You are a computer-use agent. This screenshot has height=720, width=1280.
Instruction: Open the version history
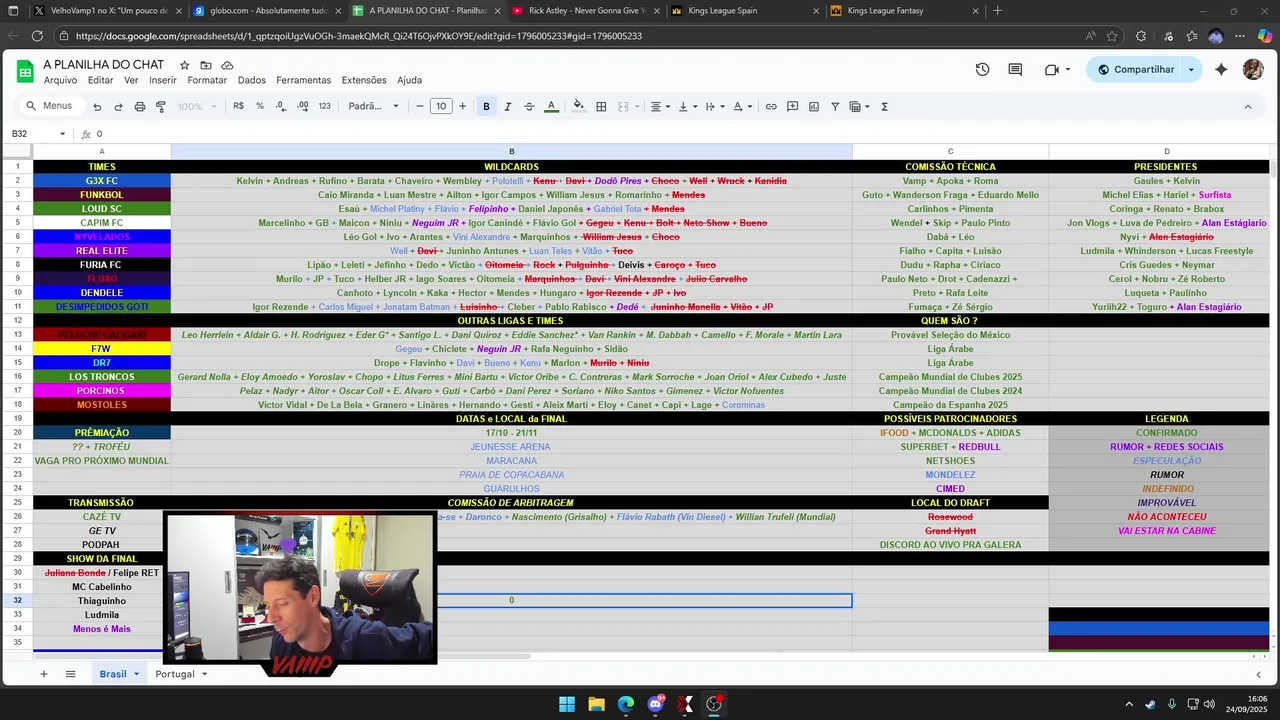pos(982,69)
